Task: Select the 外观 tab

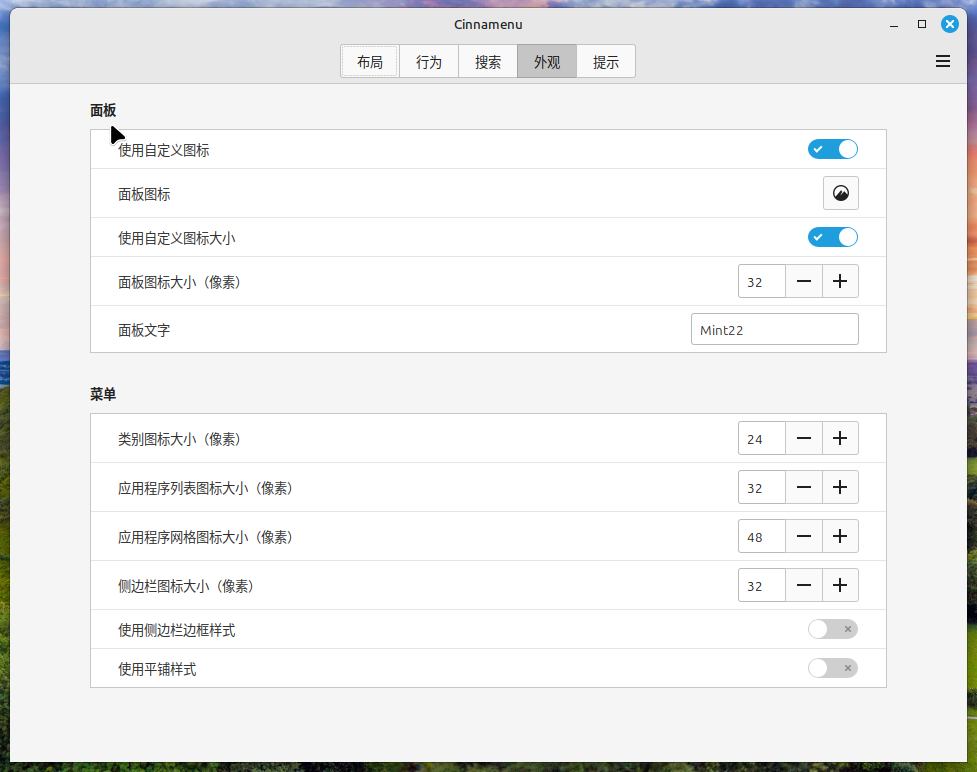Action: pyautogui.click(x=547, y=62)
